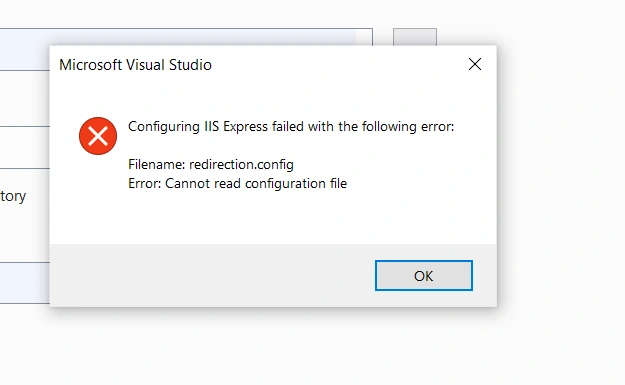Click the background row left of the error icon
625x385 pixels.
[x=25, y=98]
